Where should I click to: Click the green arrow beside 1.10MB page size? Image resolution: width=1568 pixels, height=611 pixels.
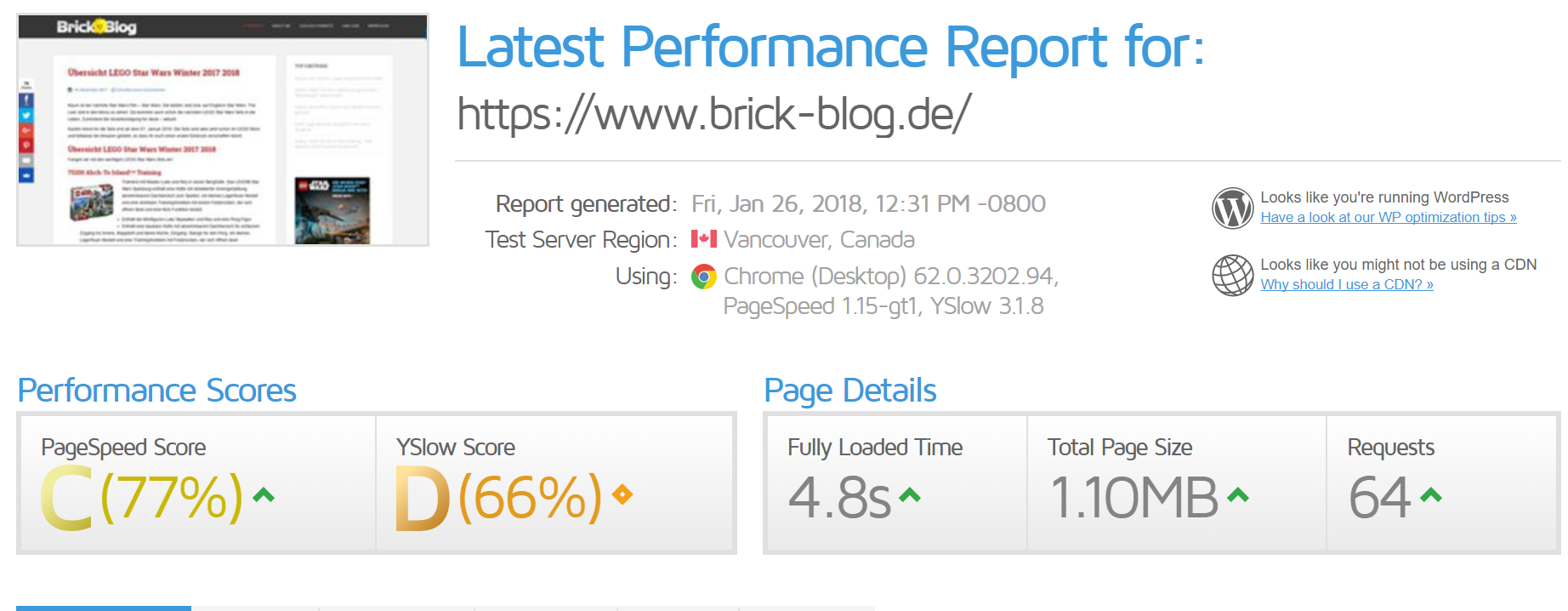pyautogui.click(x=1238, y=494)
